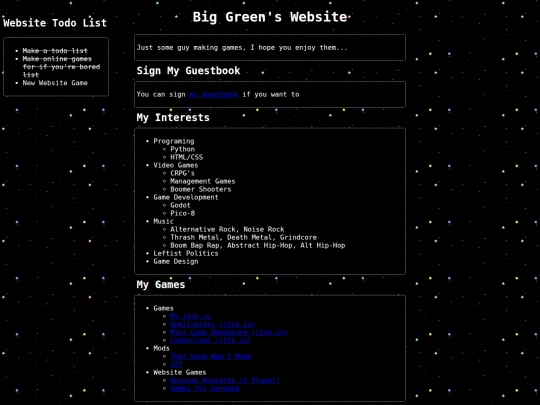Click the "Video Games" interest item

point(176,165)
